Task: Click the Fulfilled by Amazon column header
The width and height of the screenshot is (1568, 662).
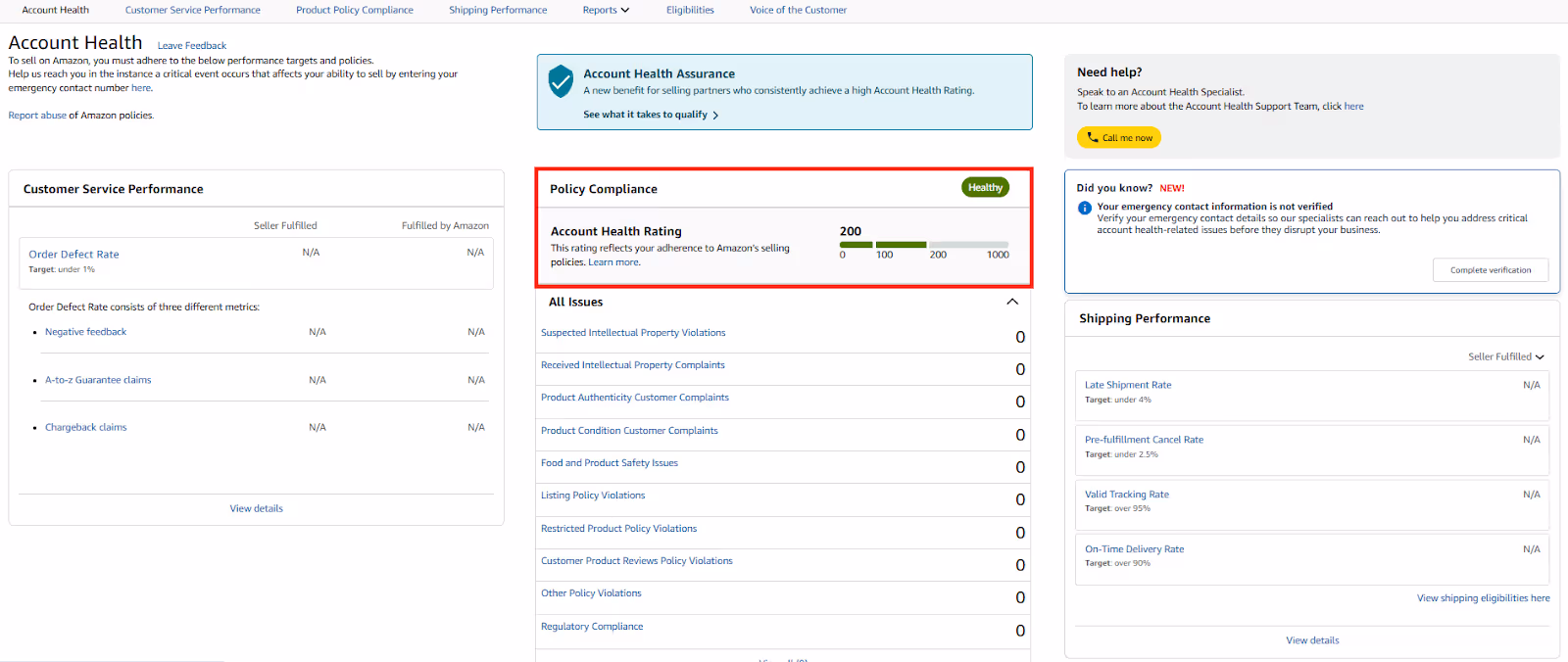Action: point(445,226)
